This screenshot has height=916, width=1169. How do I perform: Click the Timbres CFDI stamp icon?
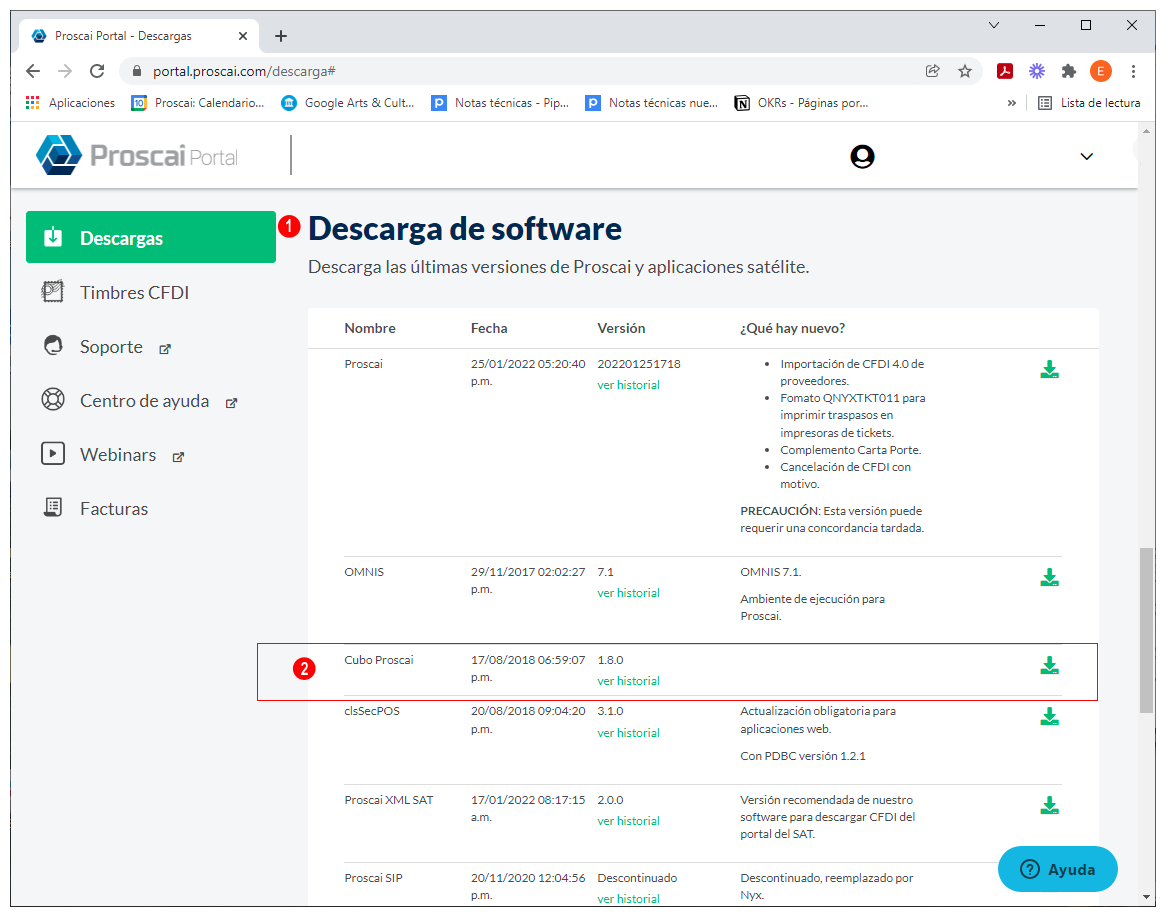53,291
